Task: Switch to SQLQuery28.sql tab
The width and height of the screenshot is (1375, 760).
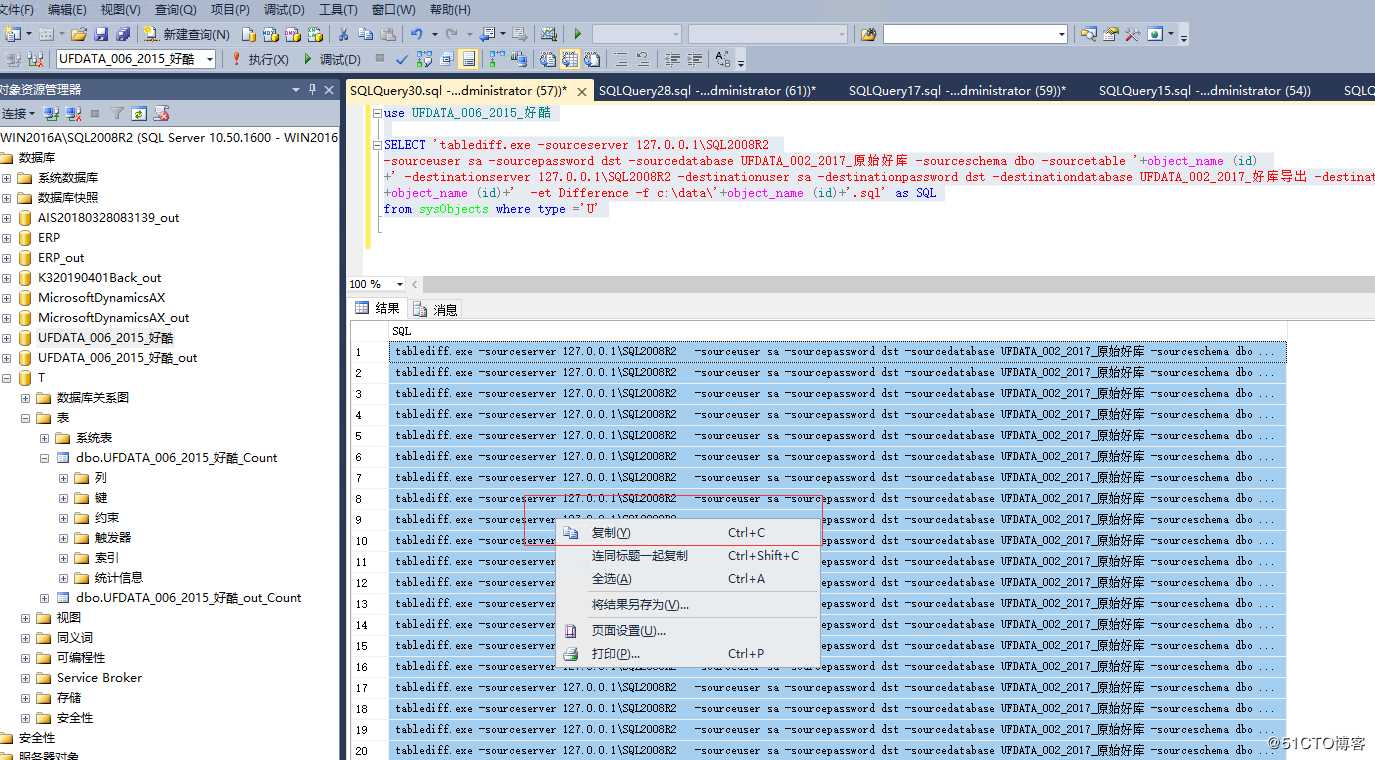Action: (707, 90)
